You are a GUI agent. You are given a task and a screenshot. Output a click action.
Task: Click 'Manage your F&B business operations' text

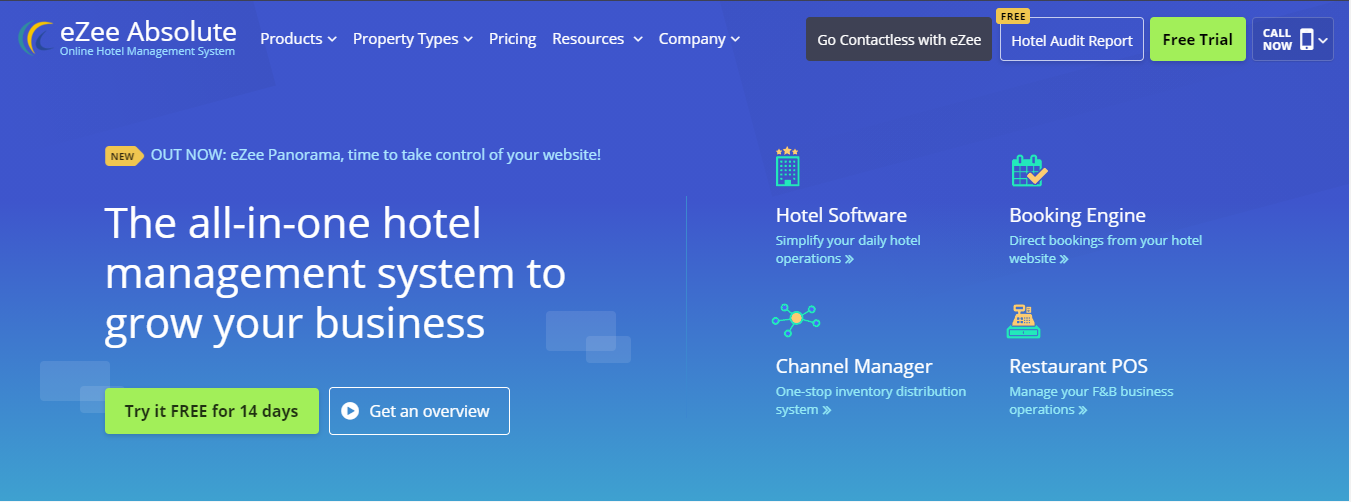(1091, 401)
